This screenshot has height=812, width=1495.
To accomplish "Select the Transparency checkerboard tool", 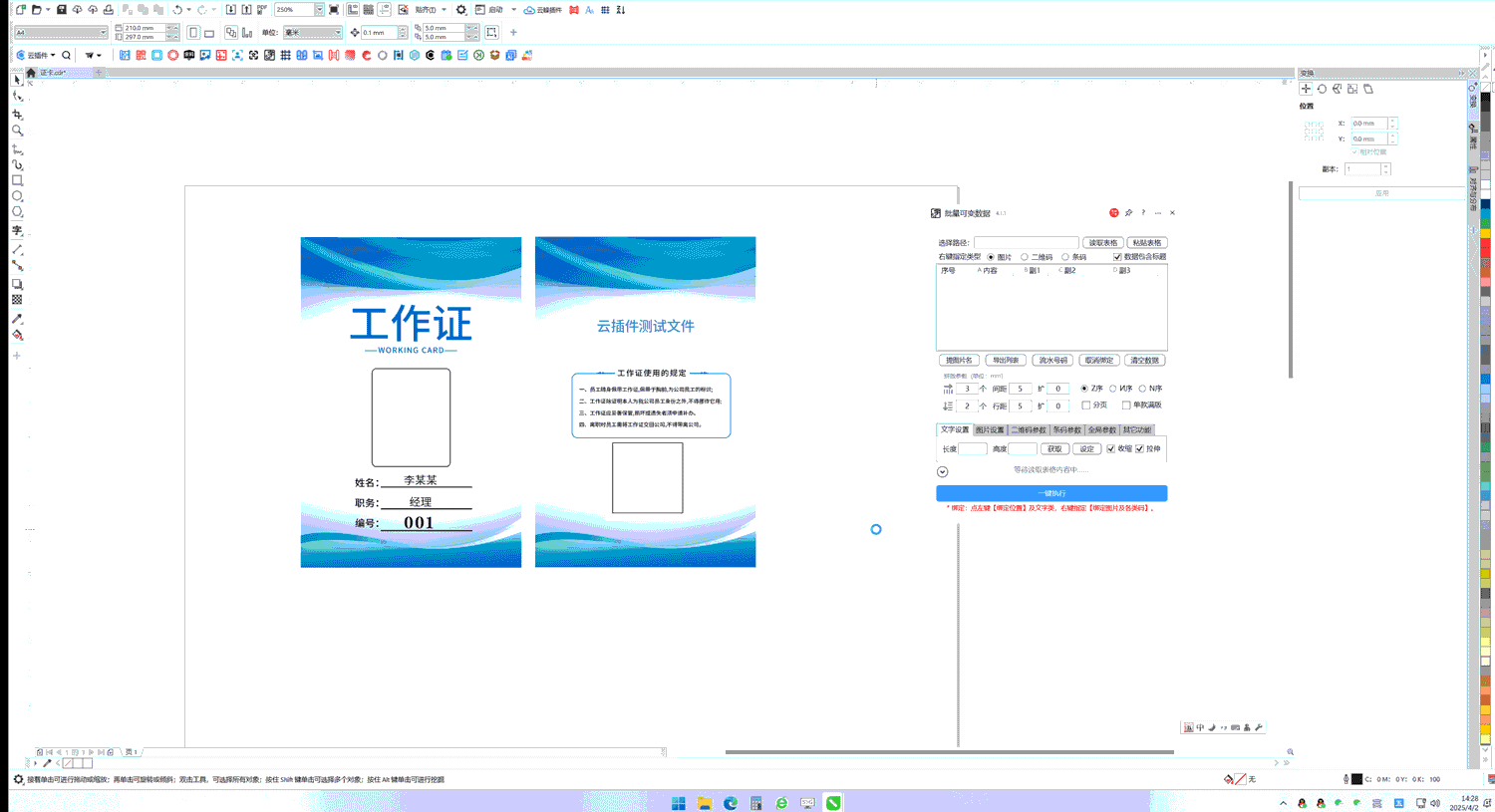I will [x=17, y=300].
